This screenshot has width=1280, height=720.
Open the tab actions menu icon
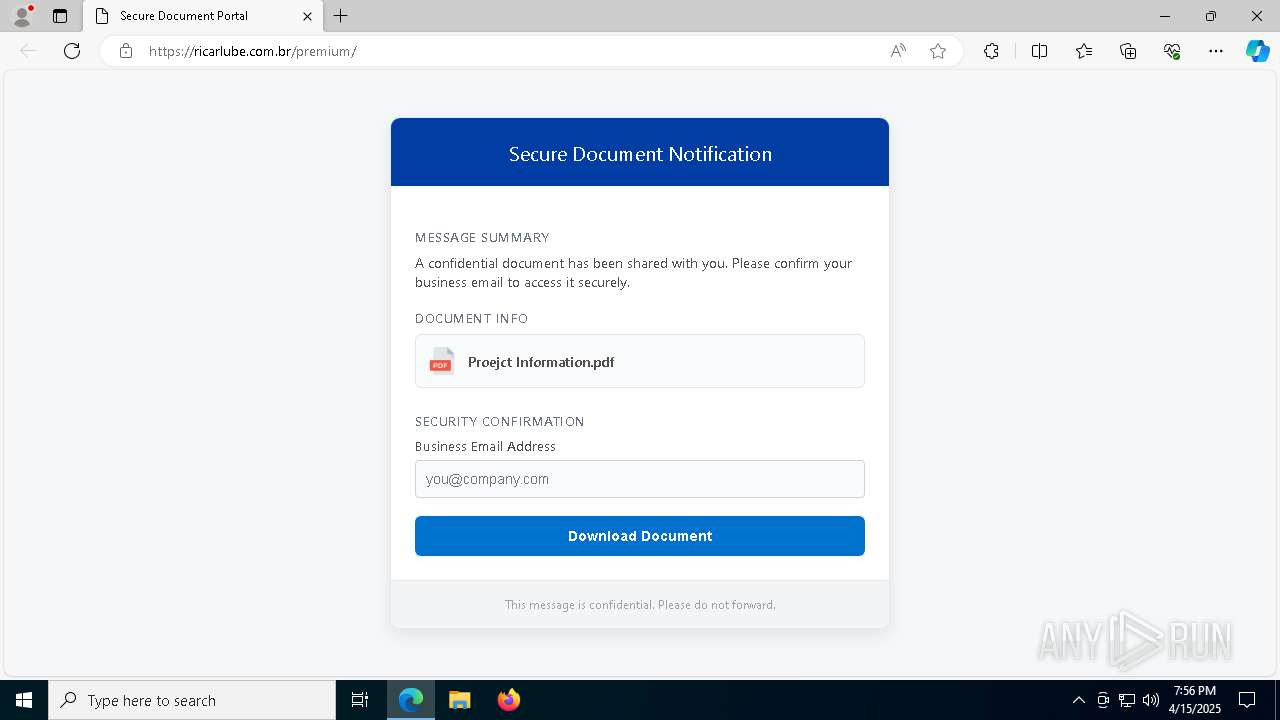pos(60,16)
